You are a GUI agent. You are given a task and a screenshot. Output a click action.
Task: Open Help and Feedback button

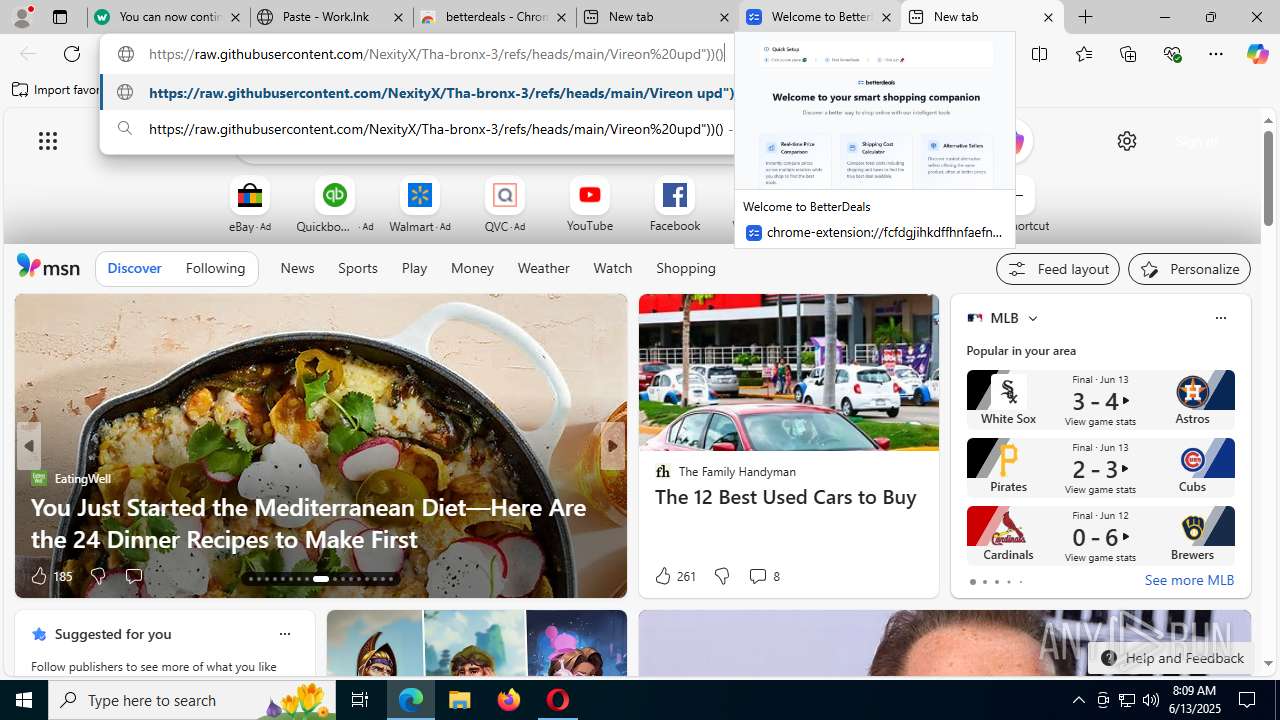pyautogui.click(x=1171, y=658)
